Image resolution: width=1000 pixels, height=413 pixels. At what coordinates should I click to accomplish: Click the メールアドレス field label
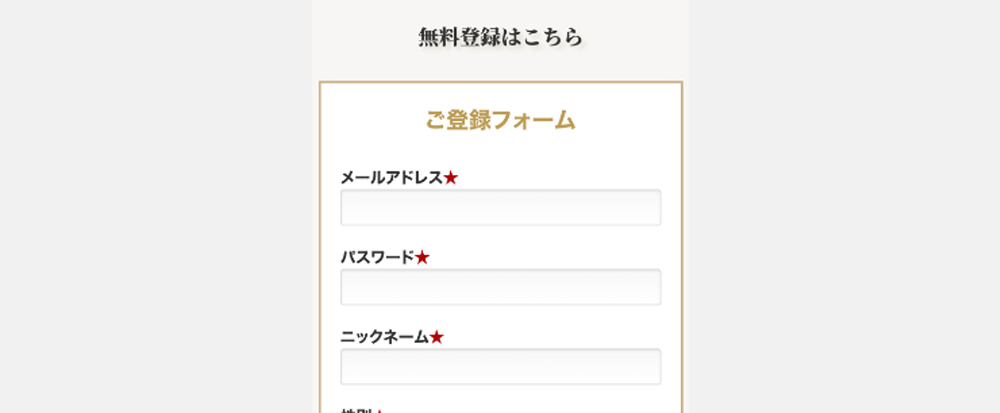click(x=391, y=178)
